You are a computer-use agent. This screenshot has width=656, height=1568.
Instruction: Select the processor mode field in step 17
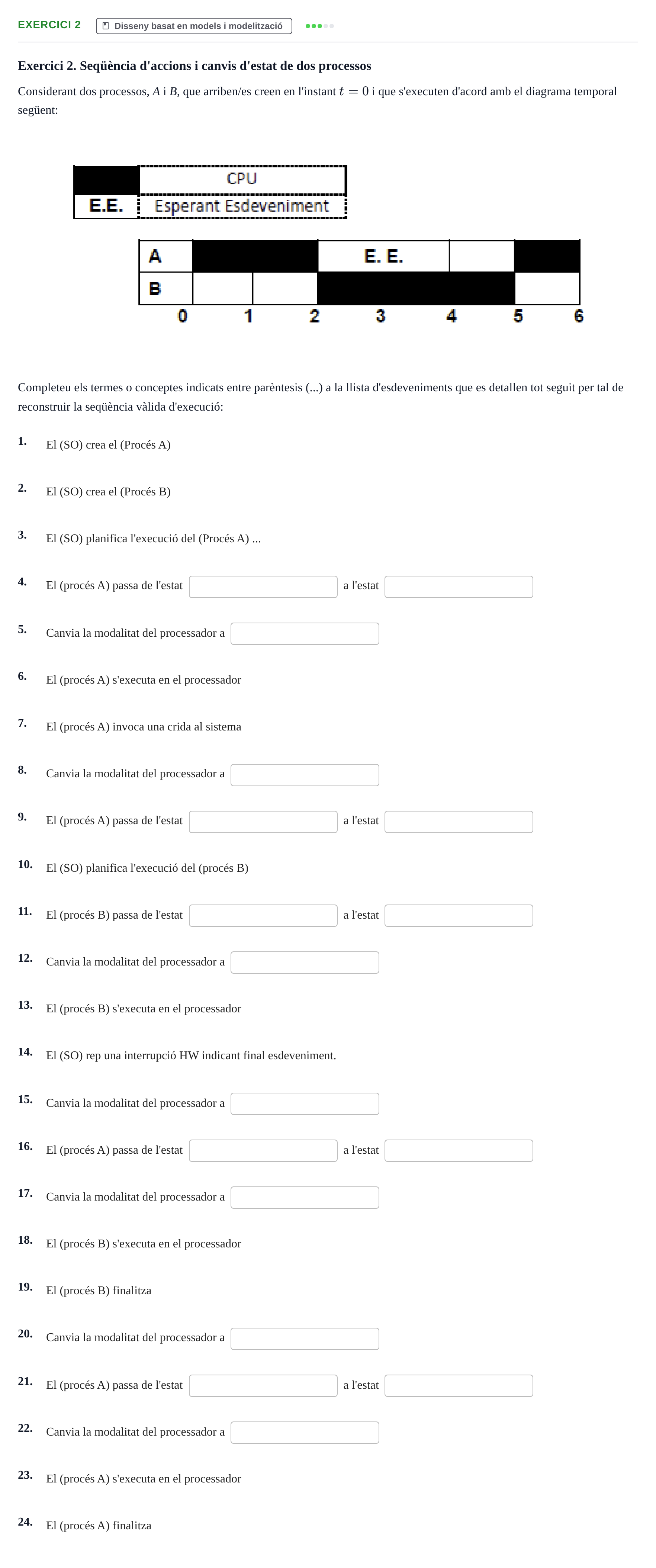pos(305,1197)
